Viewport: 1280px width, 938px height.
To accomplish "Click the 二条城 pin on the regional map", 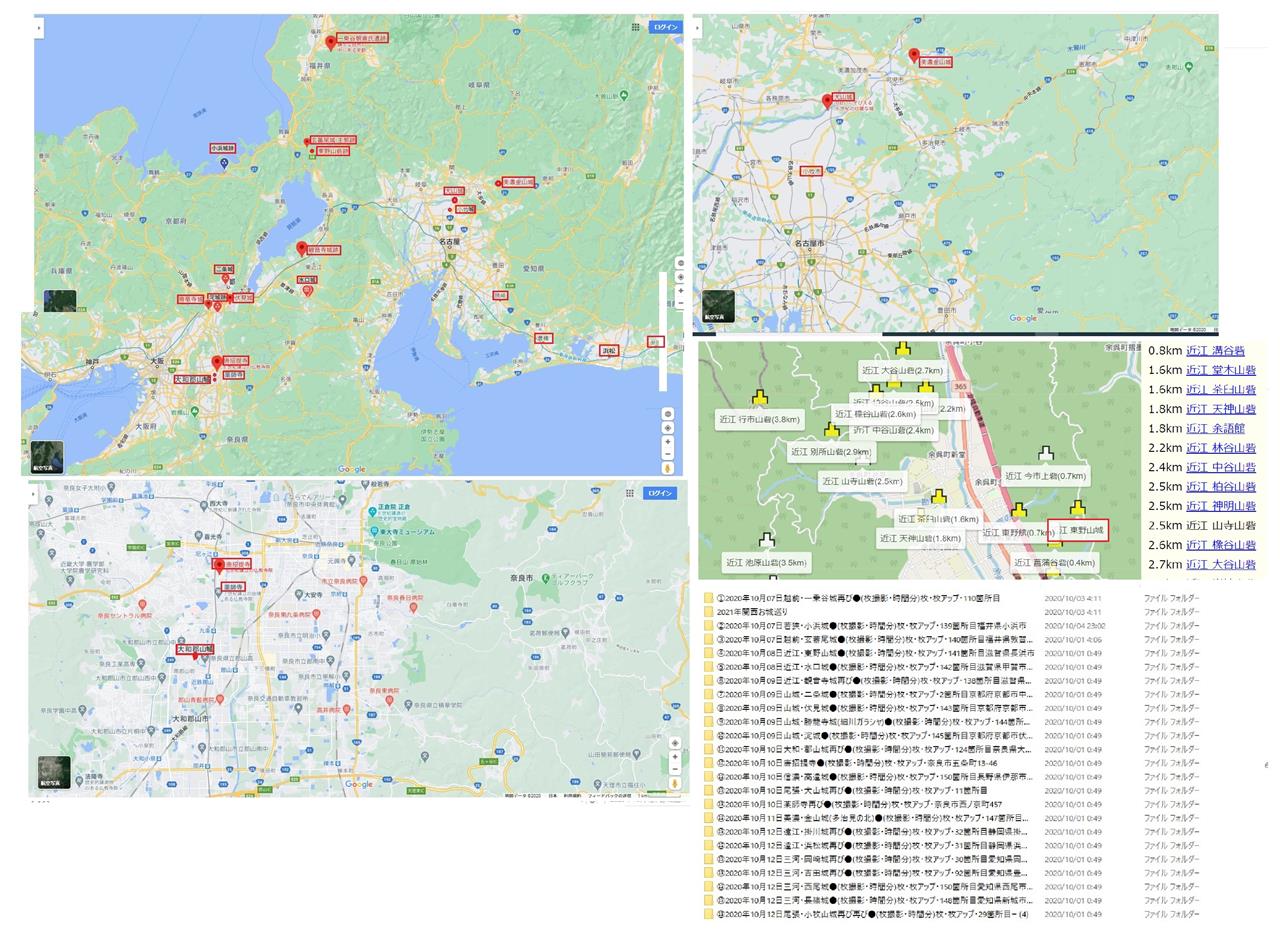I will pyautogui.click(x=226, y=281).
